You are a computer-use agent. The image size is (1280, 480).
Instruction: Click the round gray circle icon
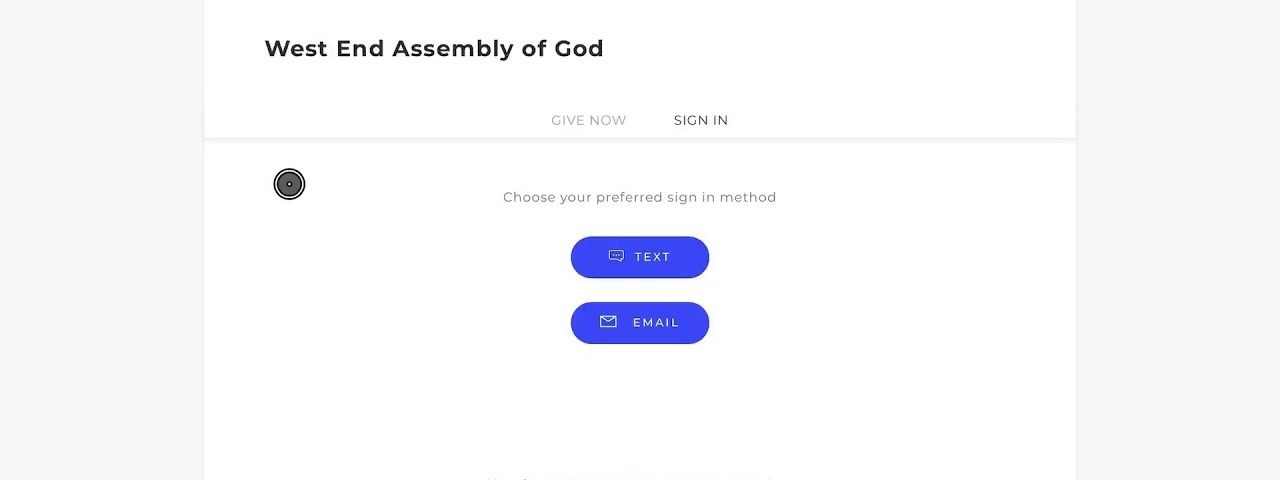[x=289, y=184]
